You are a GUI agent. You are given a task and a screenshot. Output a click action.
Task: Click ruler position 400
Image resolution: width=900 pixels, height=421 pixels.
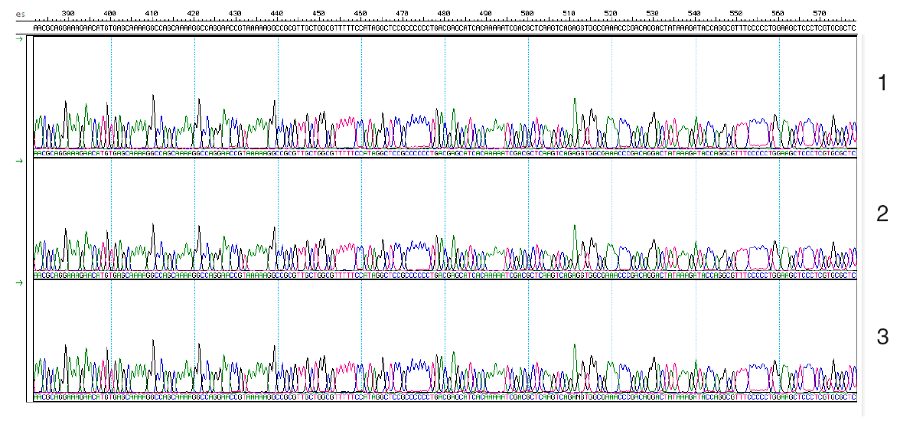110,13
